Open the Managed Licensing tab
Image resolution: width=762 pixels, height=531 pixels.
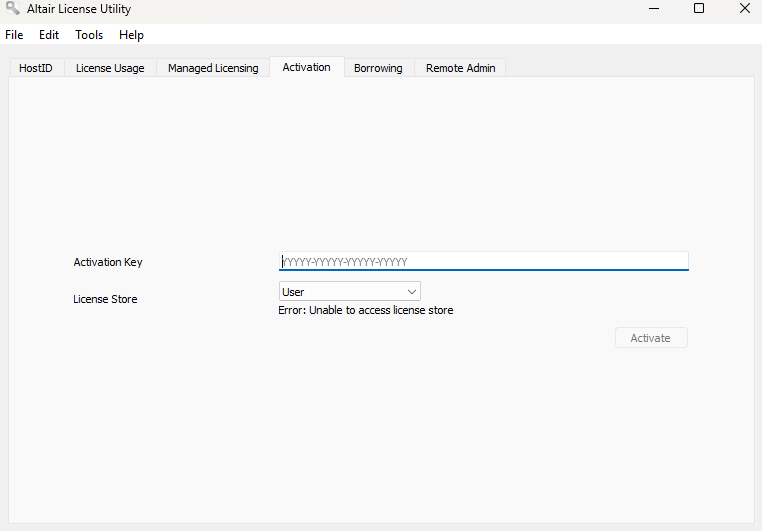click(x=213, y=68)
